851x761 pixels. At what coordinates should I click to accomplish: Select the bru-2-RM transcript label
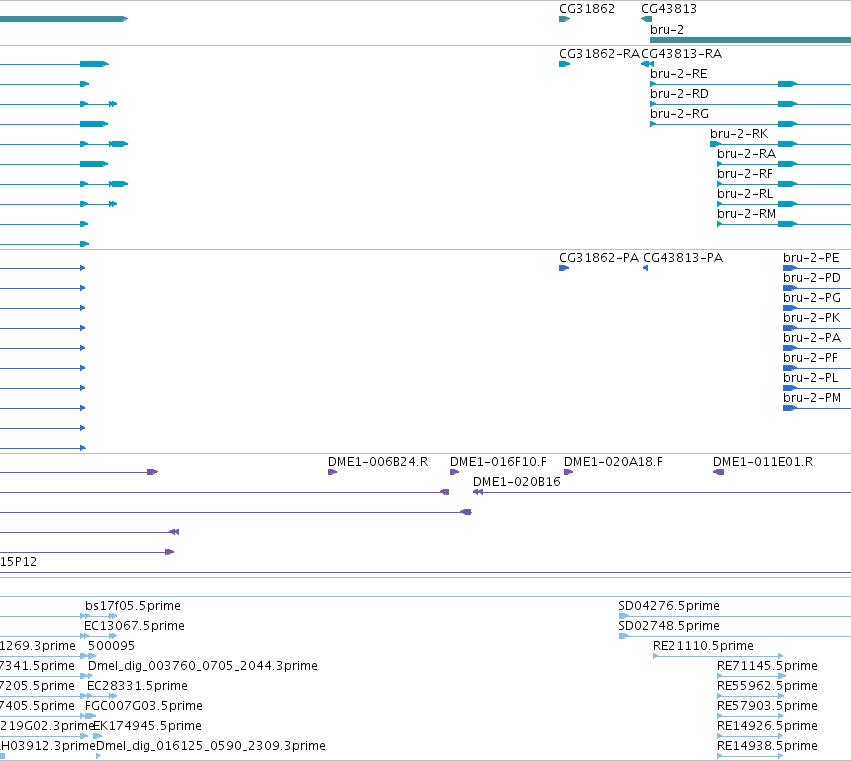746,214
